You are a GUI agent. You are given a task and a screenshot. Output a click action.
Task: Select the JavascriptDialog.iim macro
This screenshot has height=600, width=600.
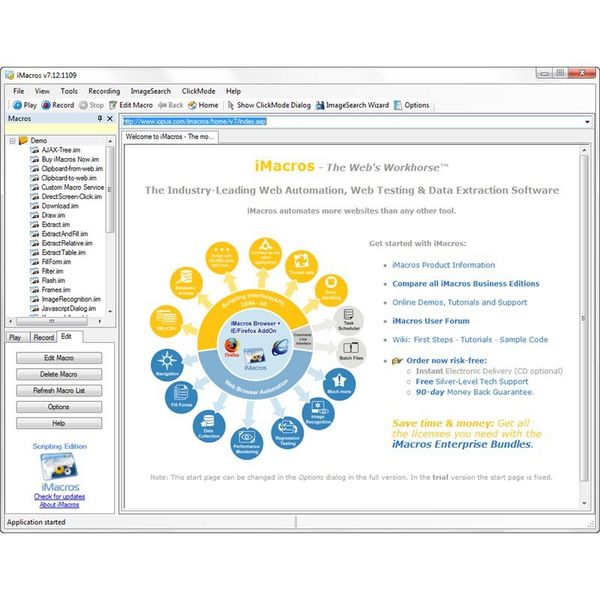click(69, 308)
